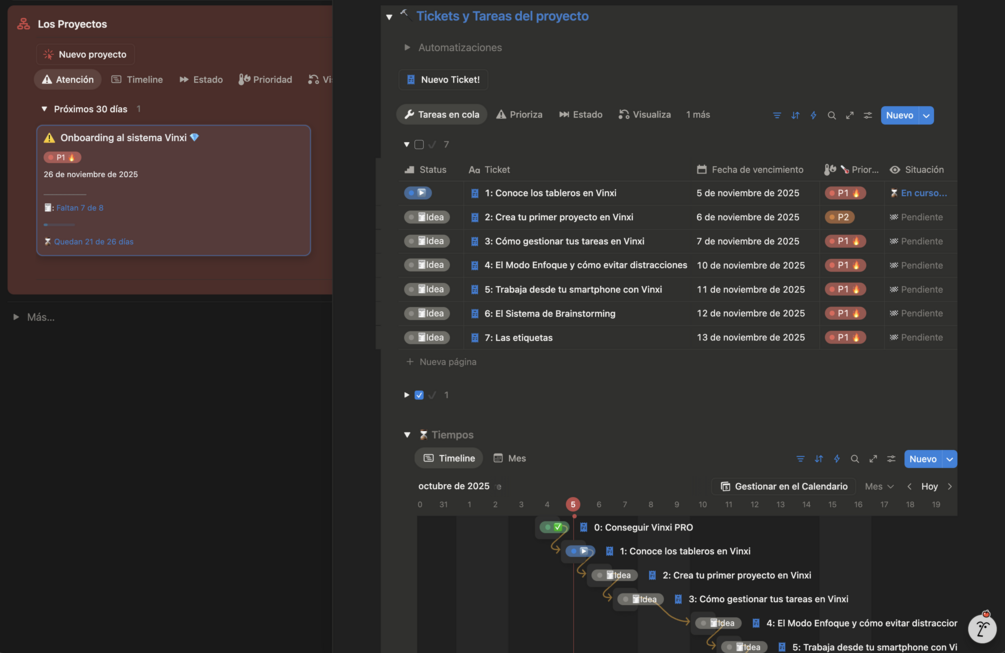Click the calendar icon in Fecha de vencimiento header

coord(702,170)
